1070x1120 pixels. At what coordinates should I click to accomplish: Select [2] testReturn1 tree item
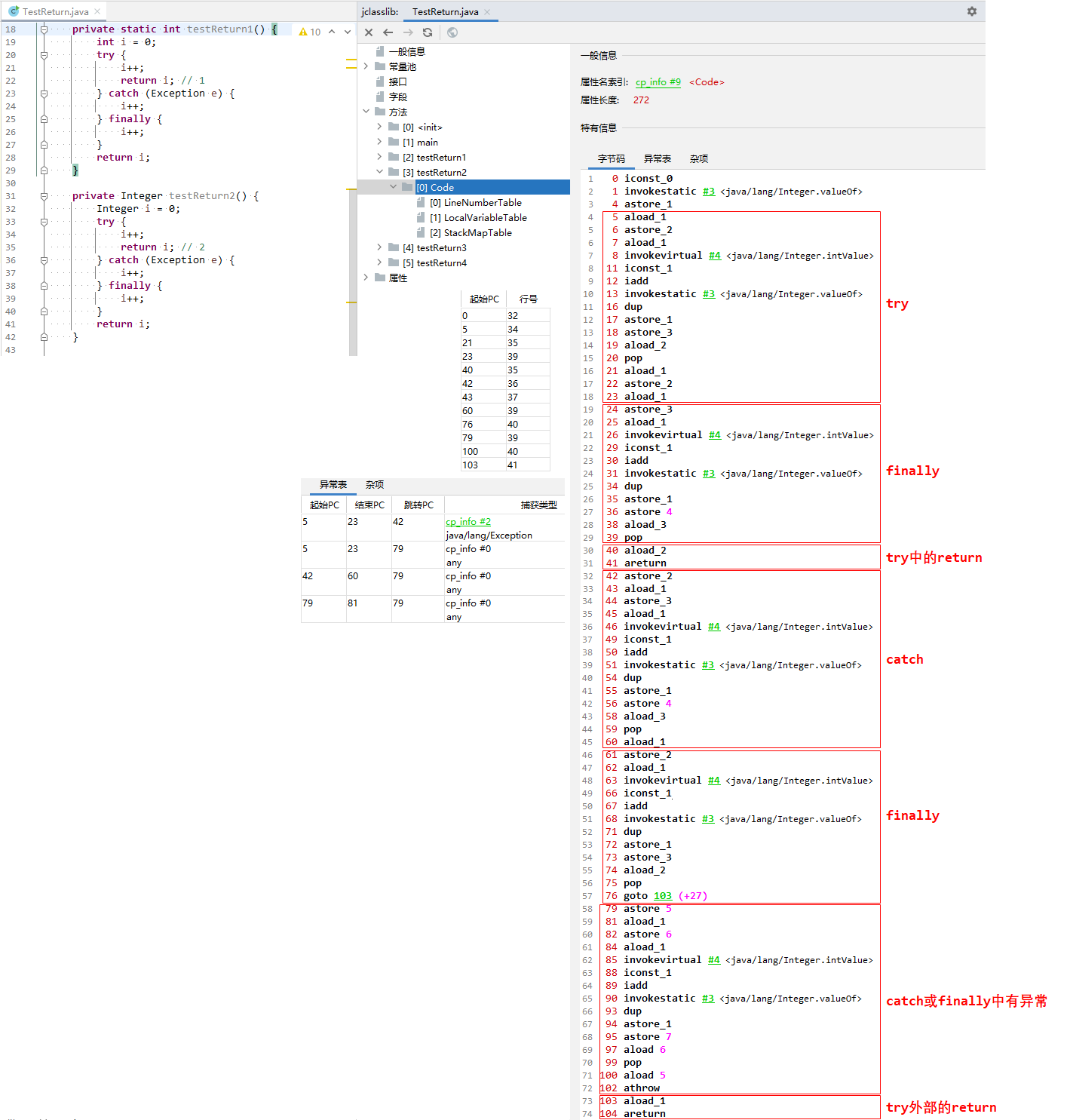pyautogui.click(x=434, y=157)
